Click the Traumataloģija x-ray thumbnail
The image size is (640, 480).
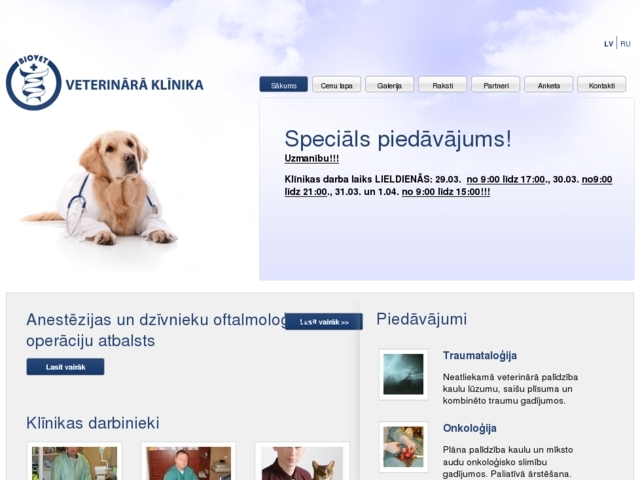point(404,374)
